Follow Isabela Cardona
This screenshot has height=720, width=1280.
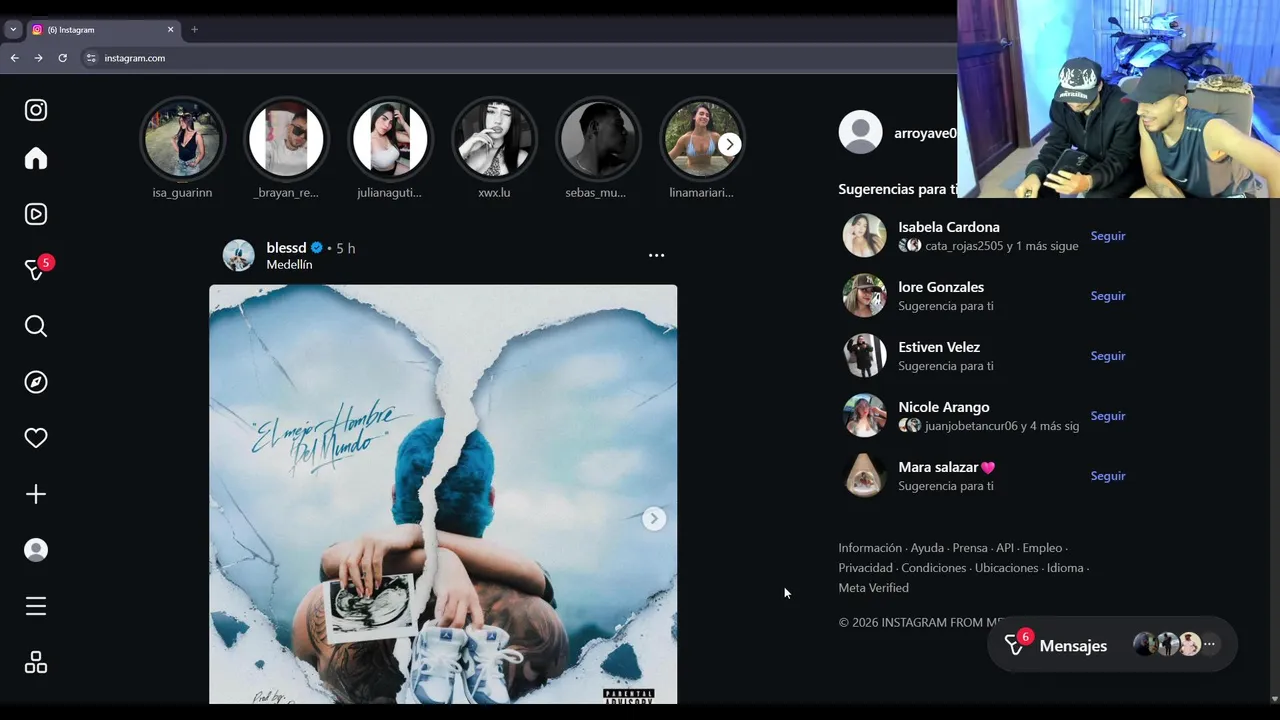click(x=1108, y=236)
